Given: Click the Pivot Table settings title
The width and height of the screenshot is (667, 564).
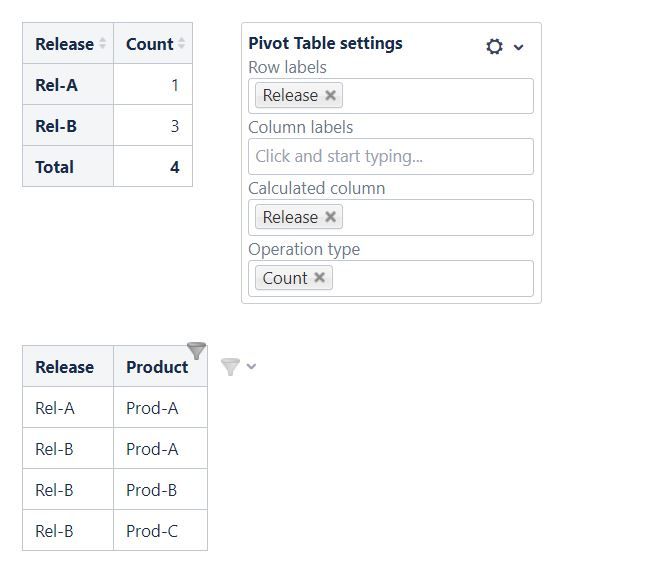Looking at the screenshot, I should [325, 43].
